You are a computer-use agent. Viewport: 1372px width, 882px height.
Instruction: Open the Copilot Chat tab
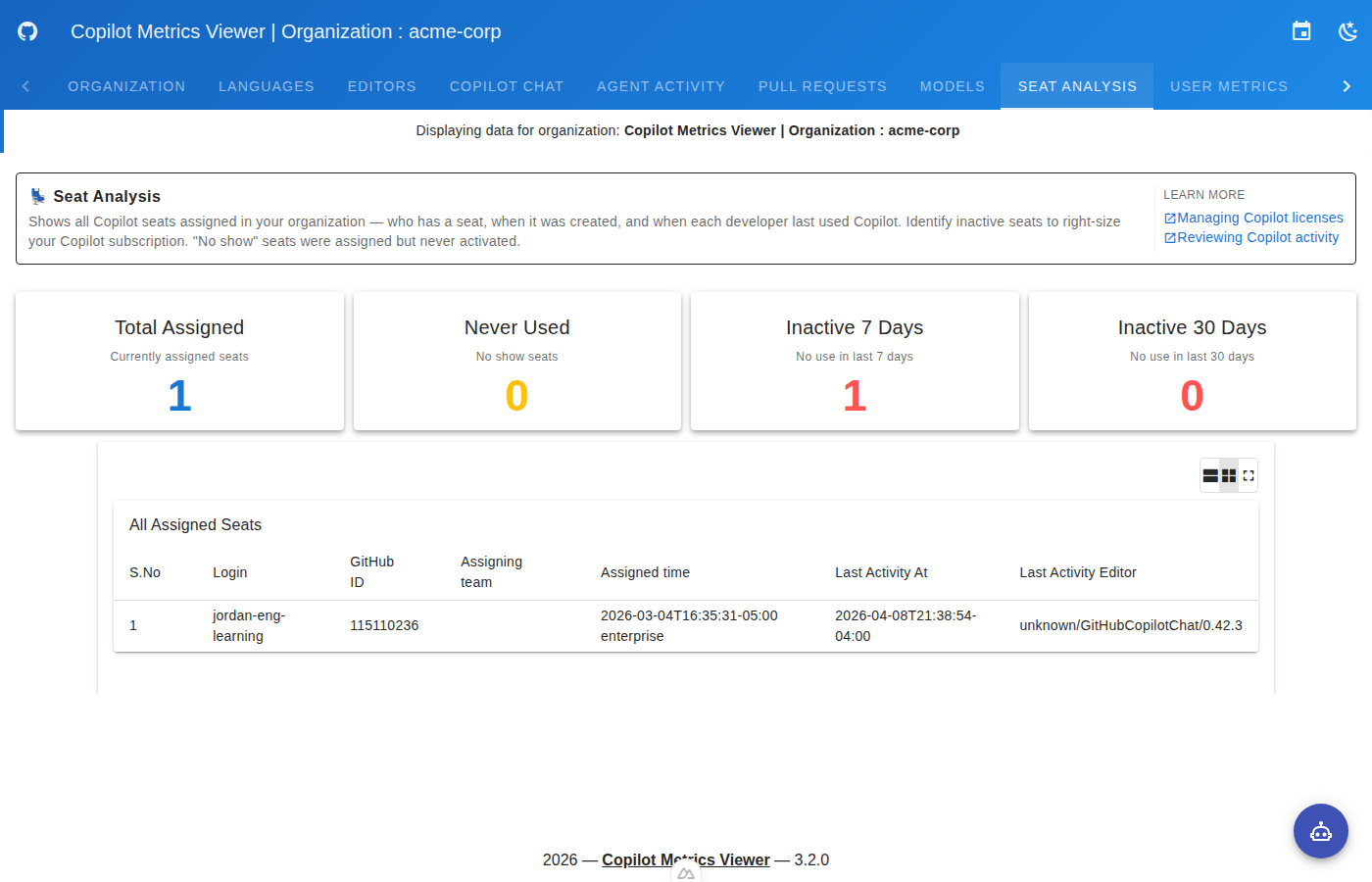507,86
